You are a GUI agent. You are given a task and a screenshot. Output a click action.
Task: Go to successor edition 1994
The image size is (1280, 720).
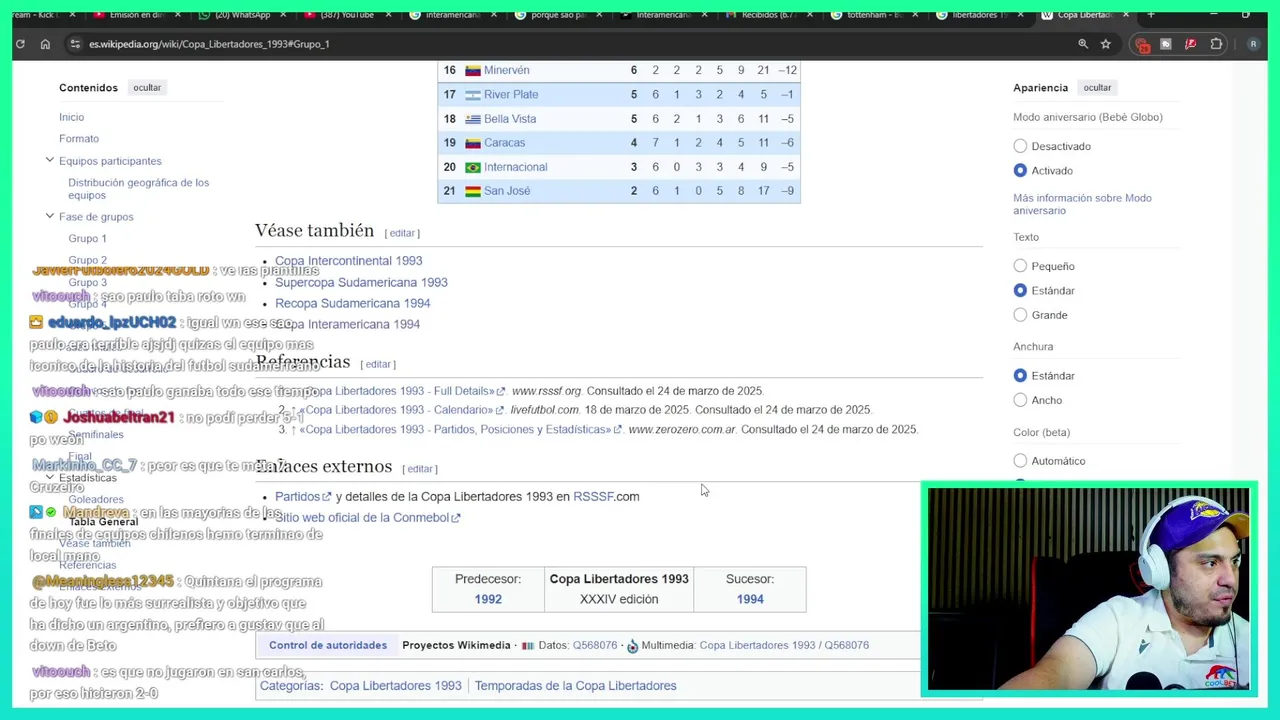tap(750, 599)
